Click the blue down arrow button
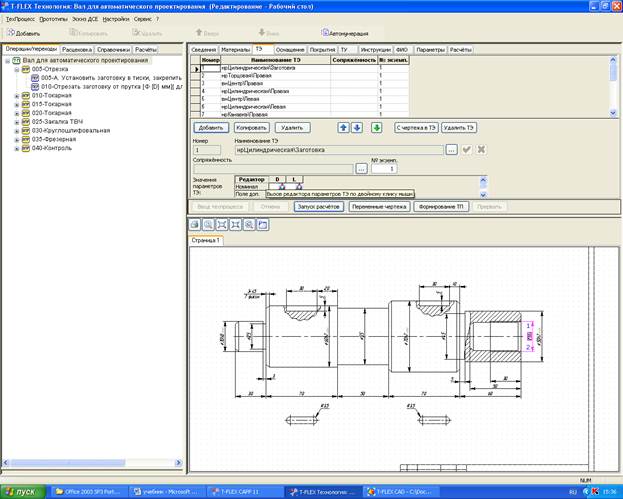 pos(357,128)
